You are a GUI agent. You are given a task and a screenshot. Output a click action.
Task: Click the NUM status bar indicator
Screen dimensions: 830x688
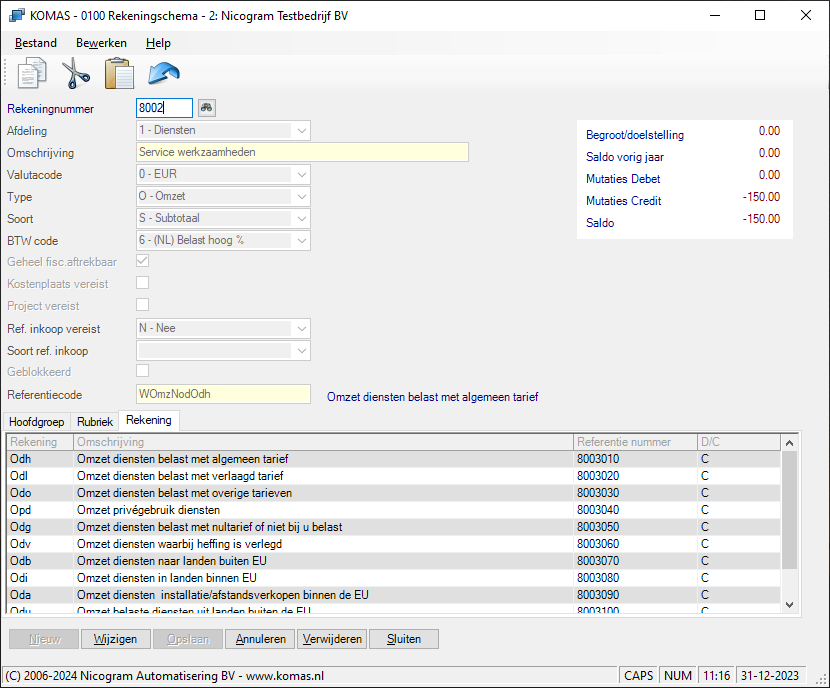pyautogui.click(x=678, y=676)
